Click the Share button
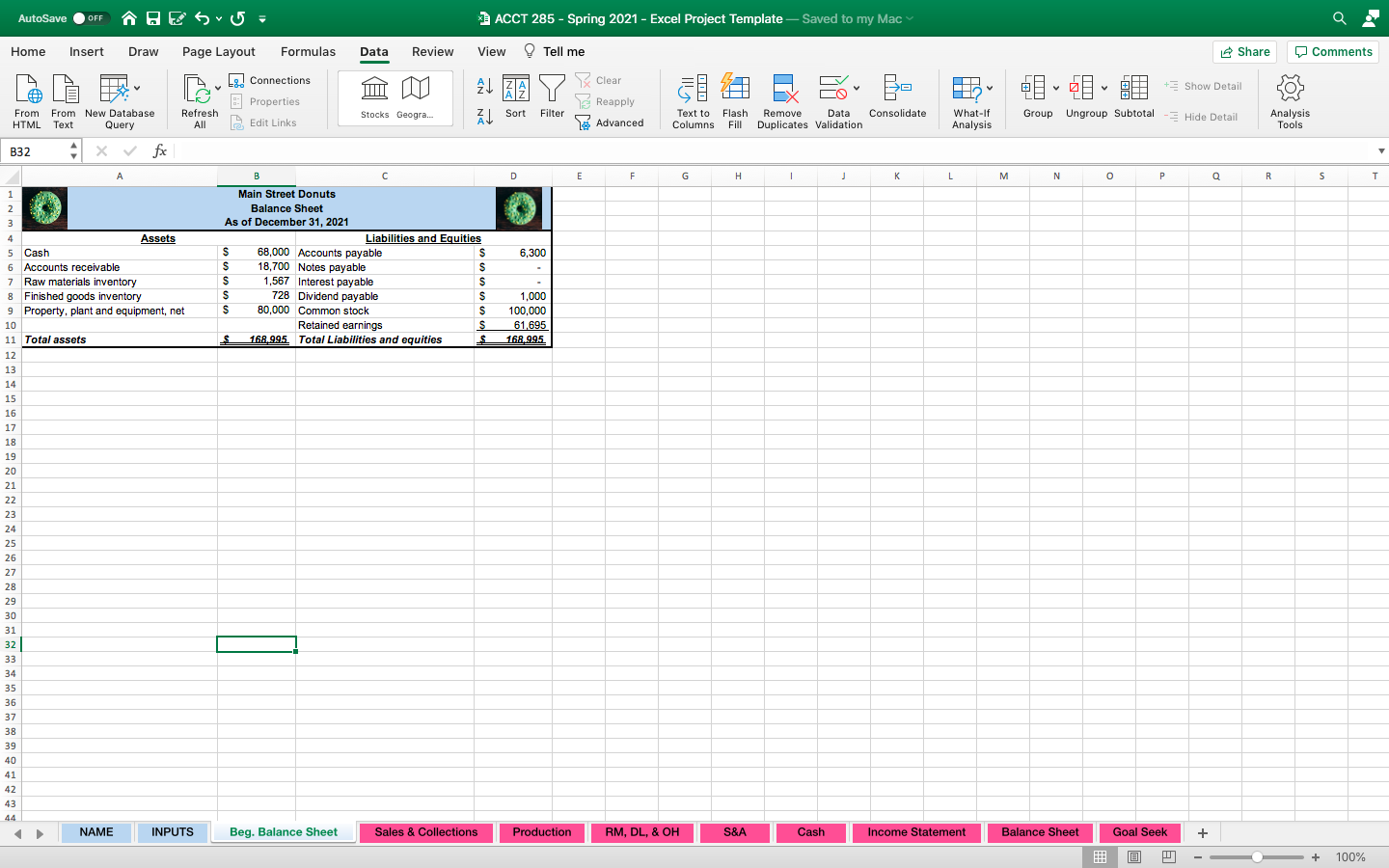Screen dimensions: 1389x868 coord(1244,51)
